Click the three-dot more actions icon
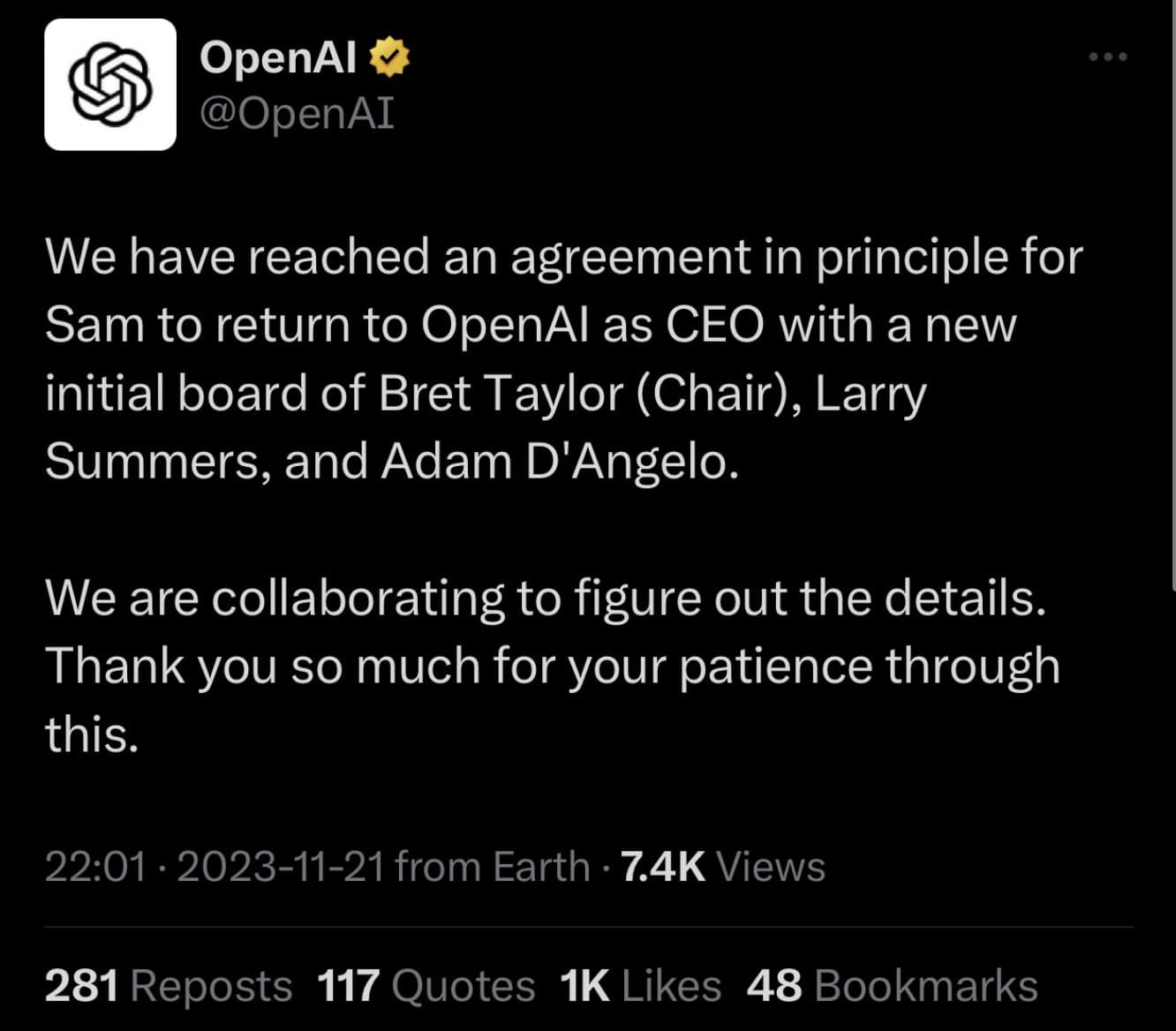Image resolution: width=1176 pixels, height=1031 pixels. [x=1106, y=55]
